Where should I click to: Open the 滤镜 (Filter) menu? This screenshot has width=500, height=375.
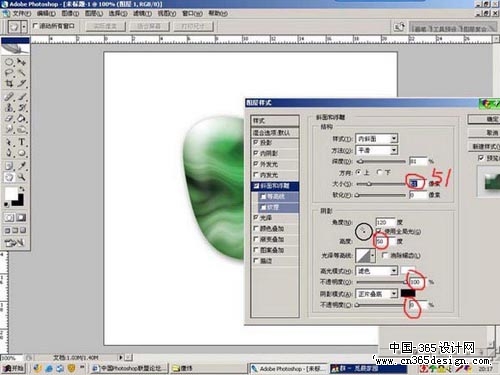142,14
